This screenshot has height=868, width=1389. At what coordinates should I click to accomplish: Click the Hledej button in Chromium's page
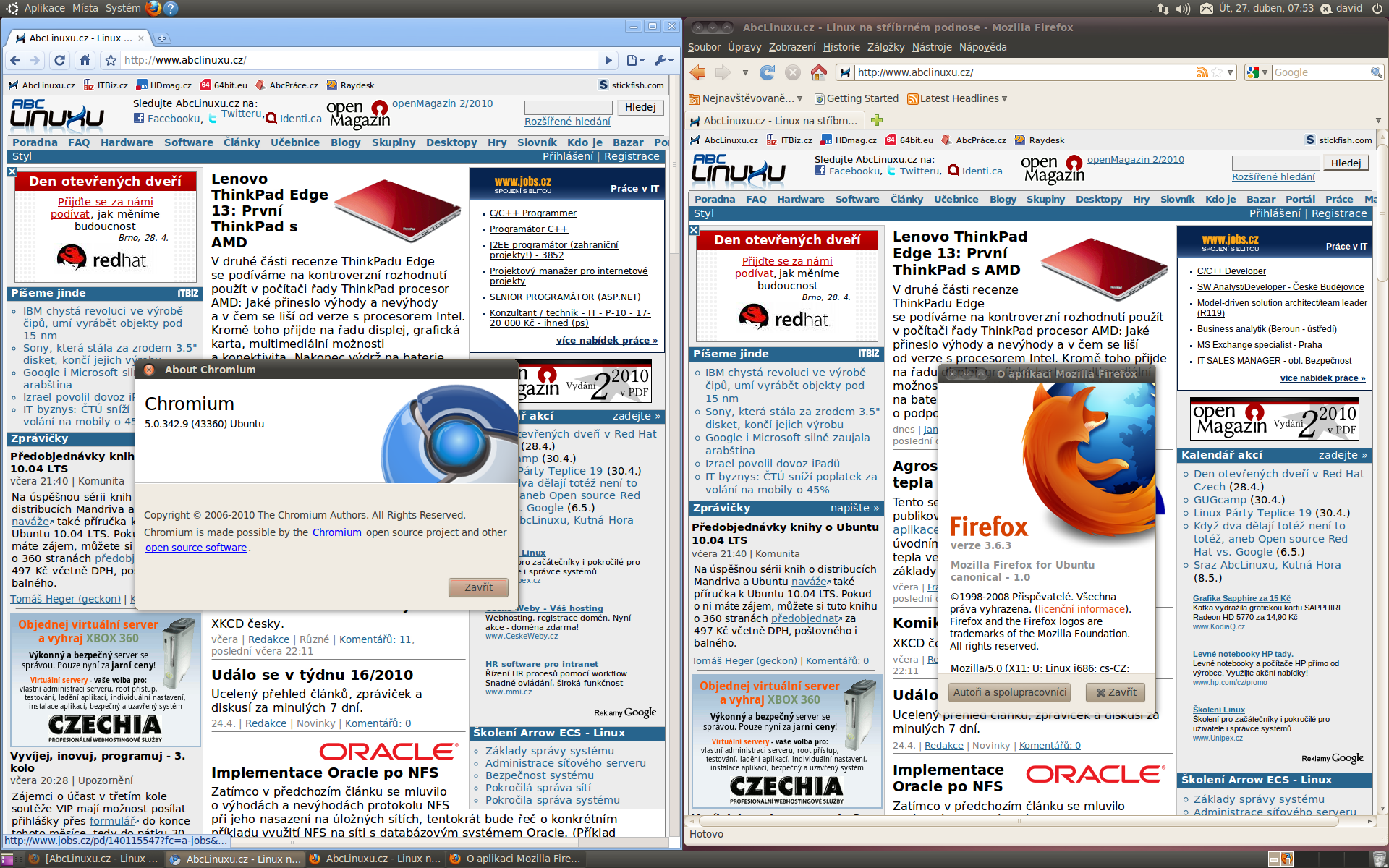coord(640,107)
